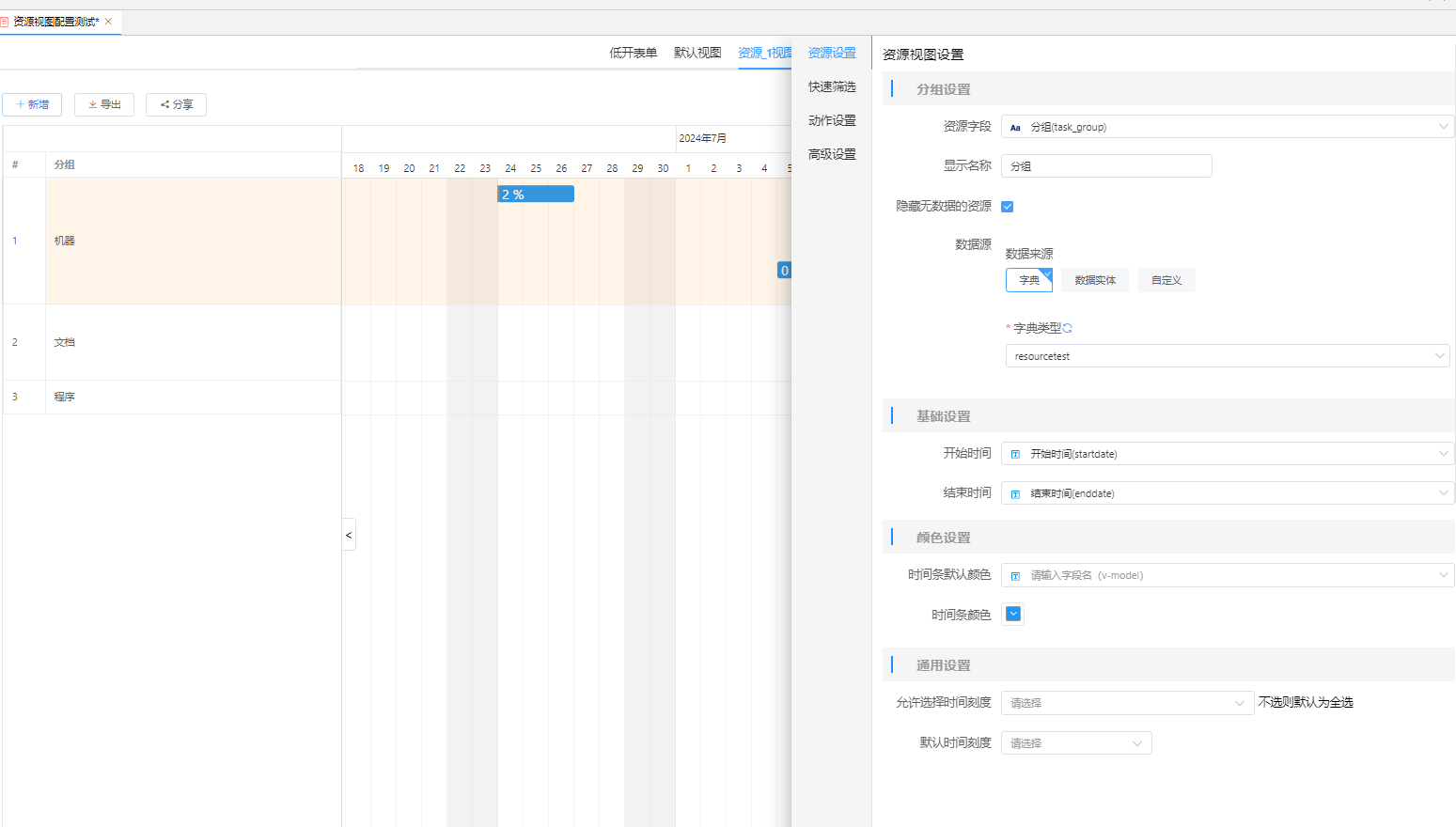Open the 时间条颜色 blue color picker
The image size is (1456, 827).
click(x=1013, y=614)
